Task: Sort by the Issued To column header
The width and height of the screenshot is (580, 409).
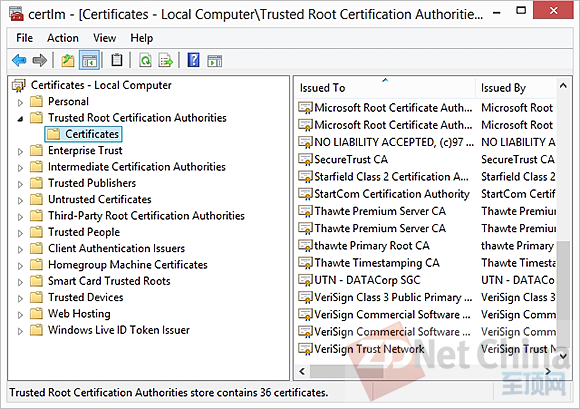Action: coord(385,88)
